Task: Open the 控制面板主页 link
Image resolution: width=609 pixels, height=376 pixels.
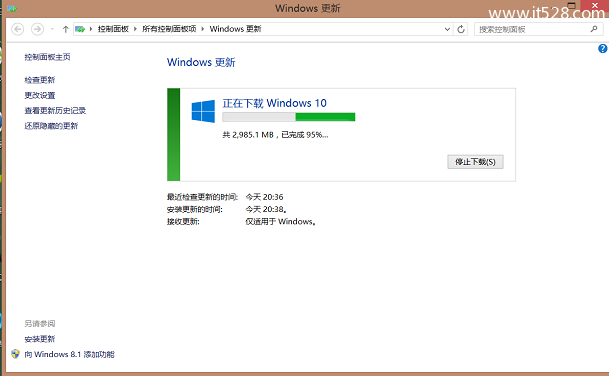Action: tap(47, 57)
